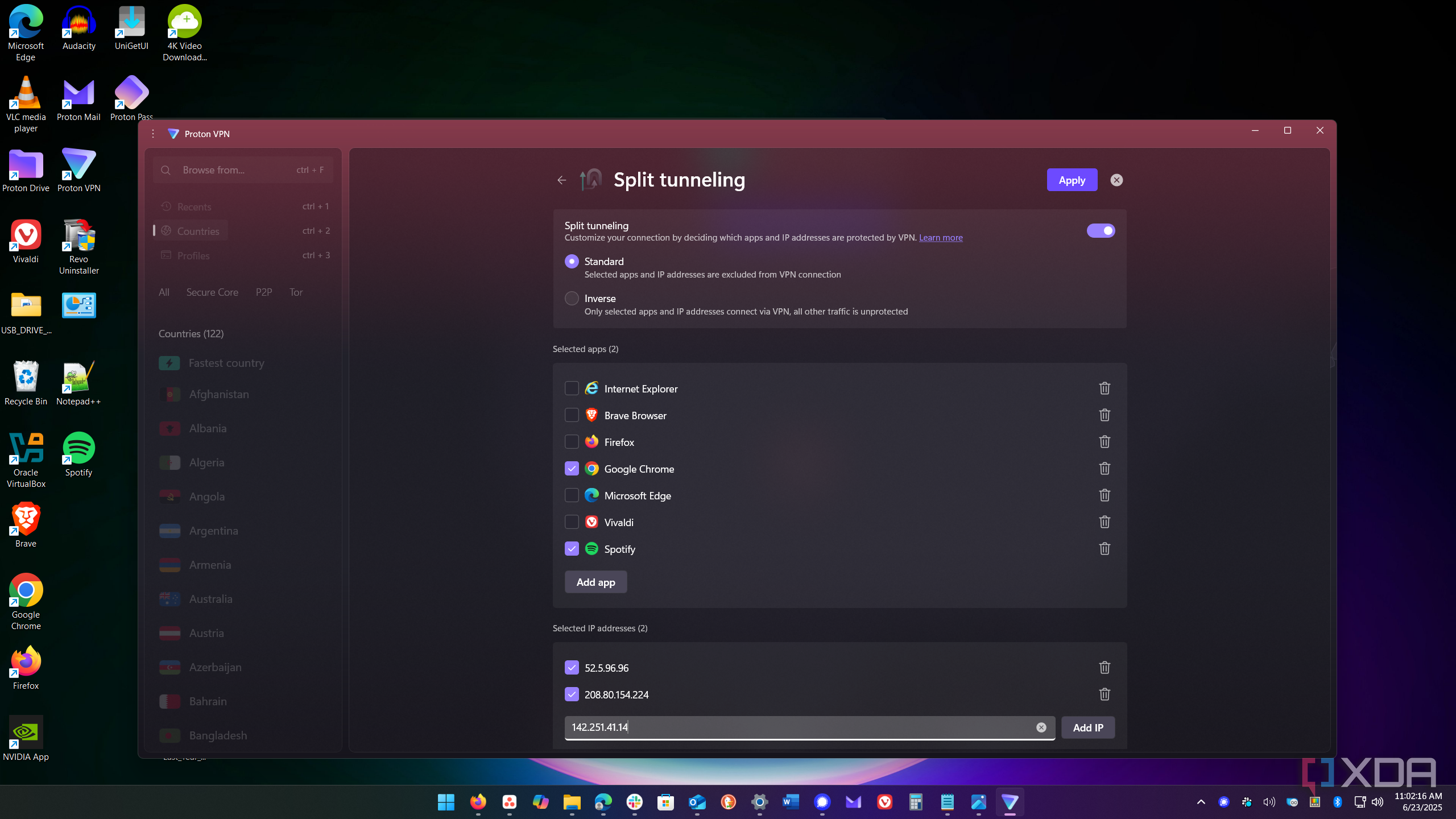Select the Proton VPN desktop icon
Viewport: 1456px width, 819px height.
pyautogui.click(x=78, y=171)
